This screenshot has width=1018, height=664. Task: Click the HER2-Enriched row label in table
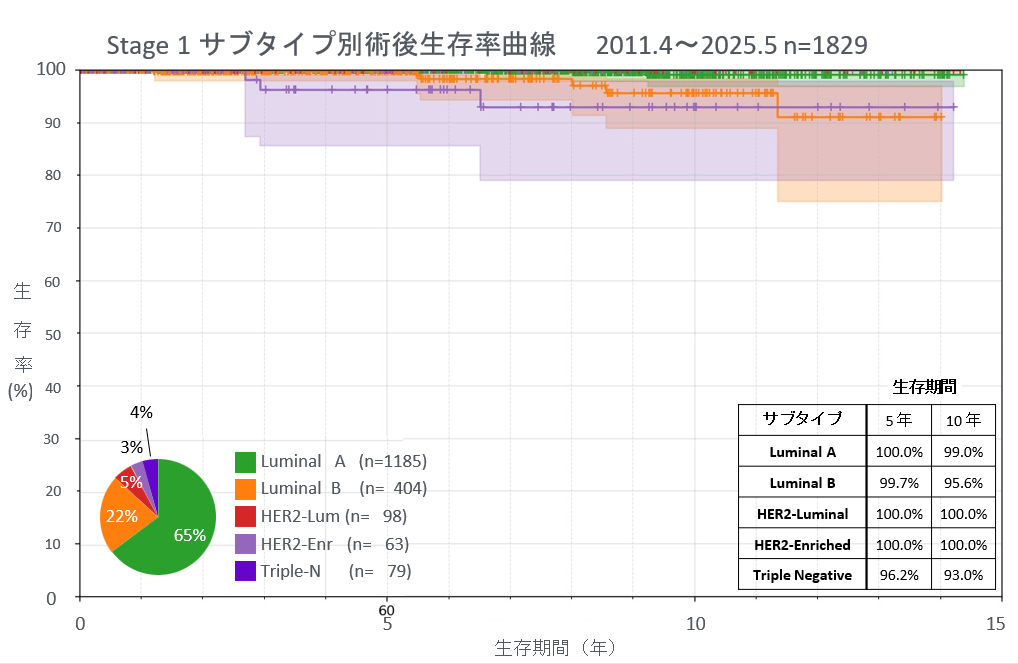coord(802,544)
